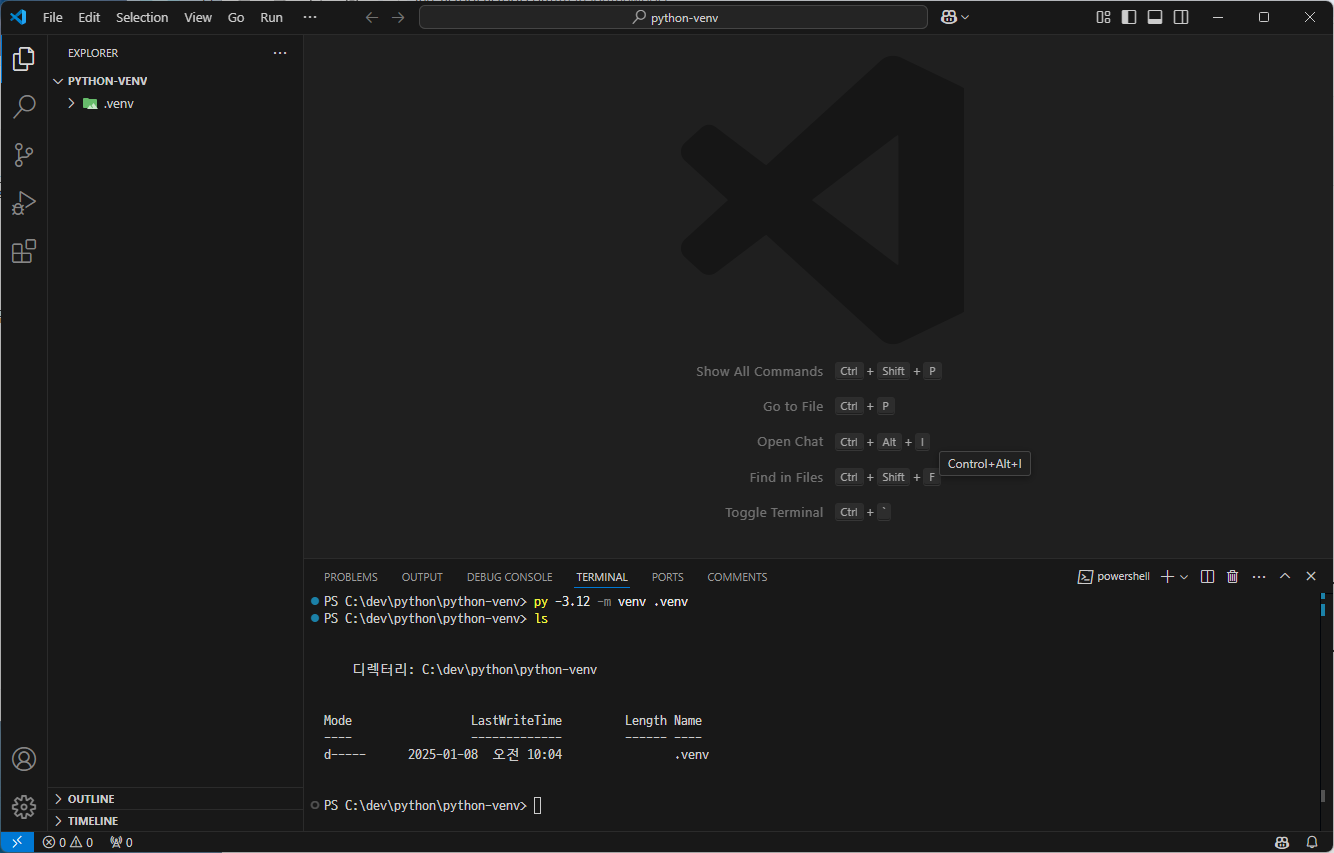The width and height of the screenshot is (1334, 853).
Task: Open terminal panel more actions
Action: [x=1259, y=577]
